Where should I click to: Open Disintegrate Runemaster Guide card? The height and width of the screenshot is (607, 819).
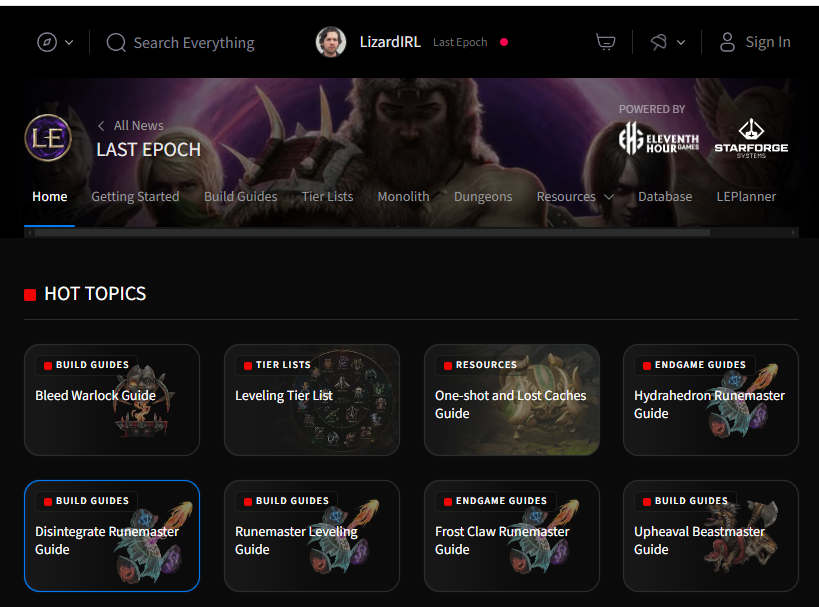(x=112, y=536)
